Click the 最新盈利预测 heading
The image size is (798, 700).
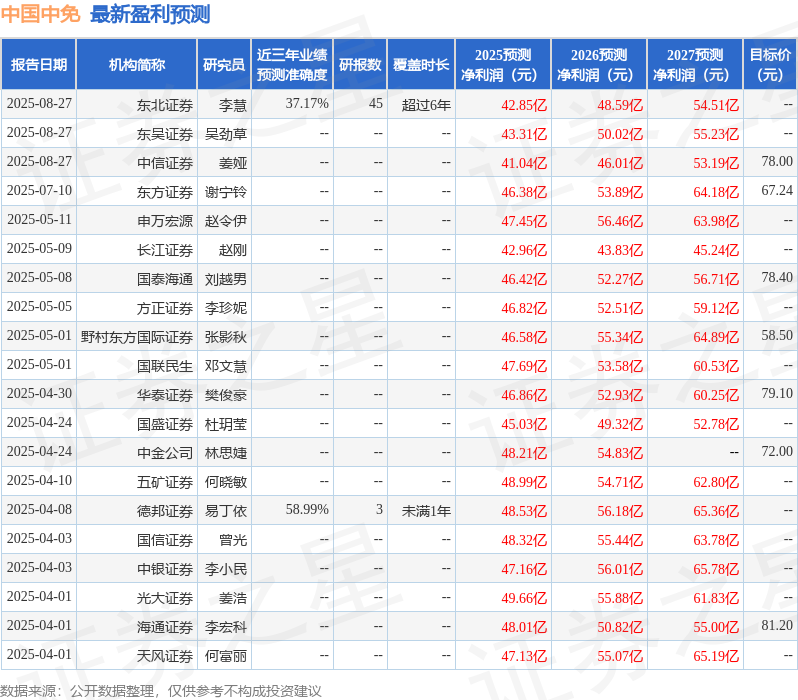(150, 14)
